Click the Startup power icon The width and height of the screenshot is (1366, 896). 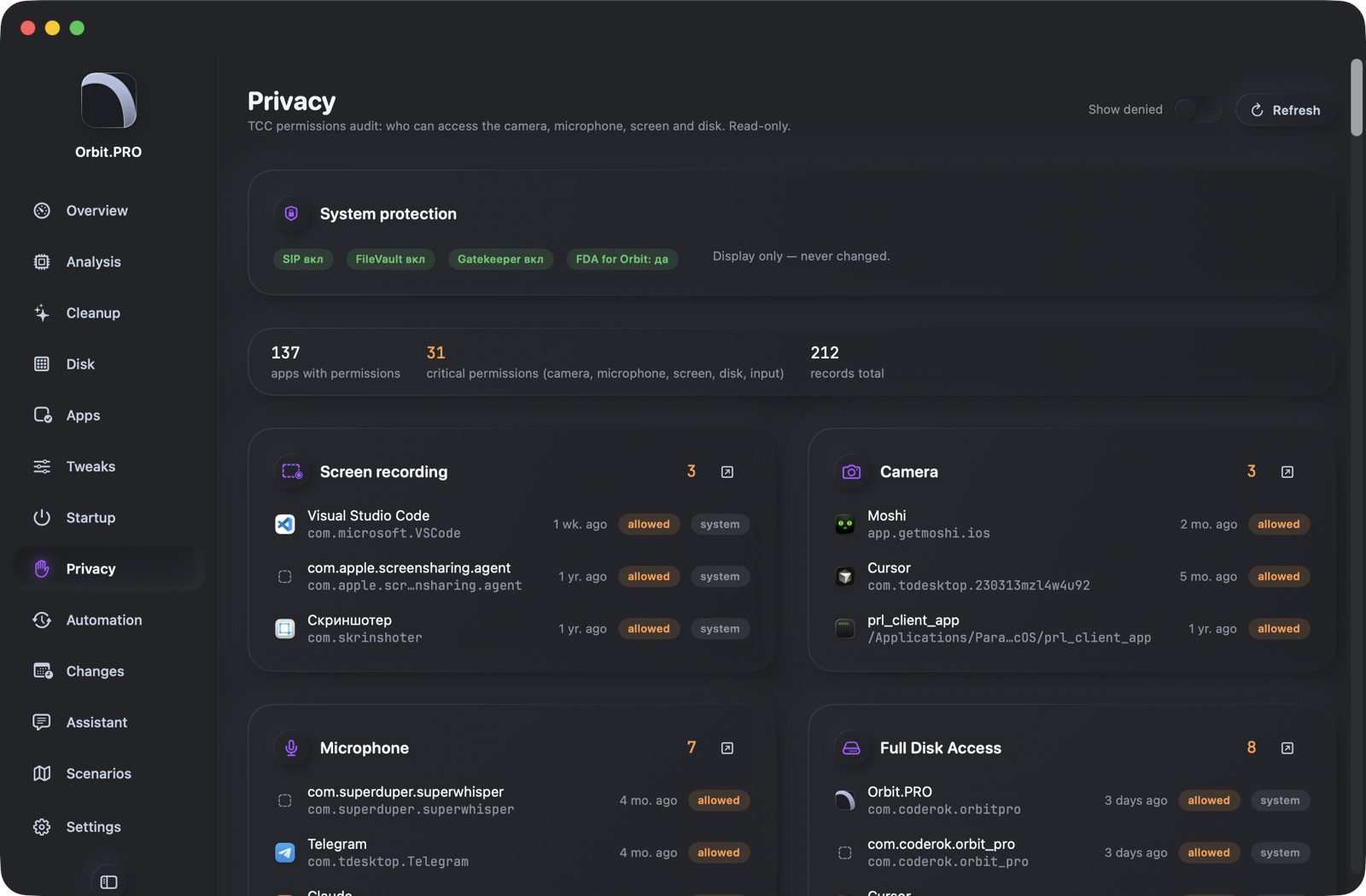point(42,518)
